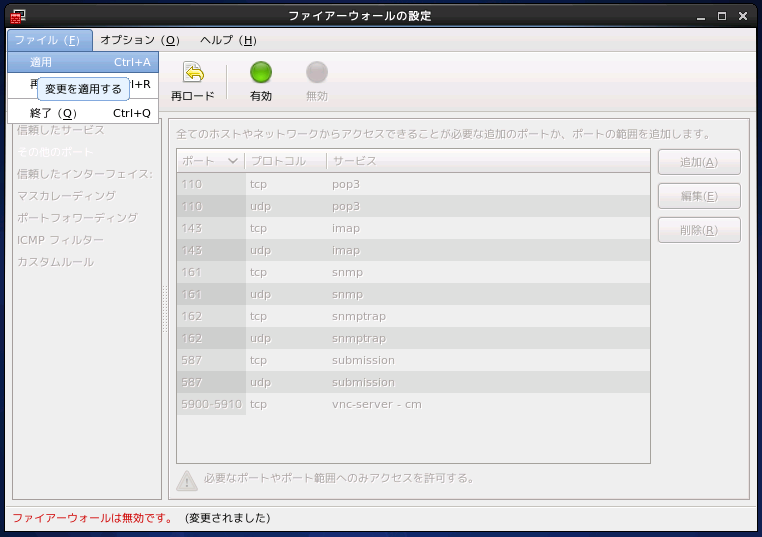The image size is (762, 537).
Task: Select row 5900-5910 vnc-server
Action: point(414,404)
